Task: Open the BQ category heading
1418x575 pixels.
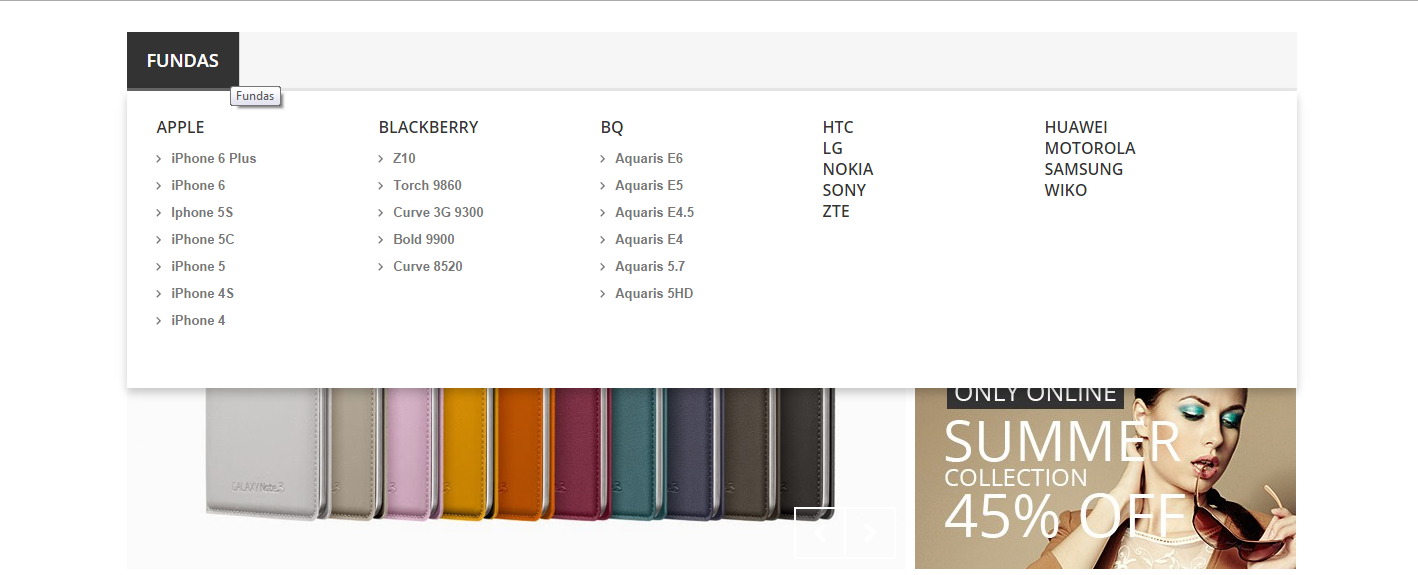Action: coord(612,127)
